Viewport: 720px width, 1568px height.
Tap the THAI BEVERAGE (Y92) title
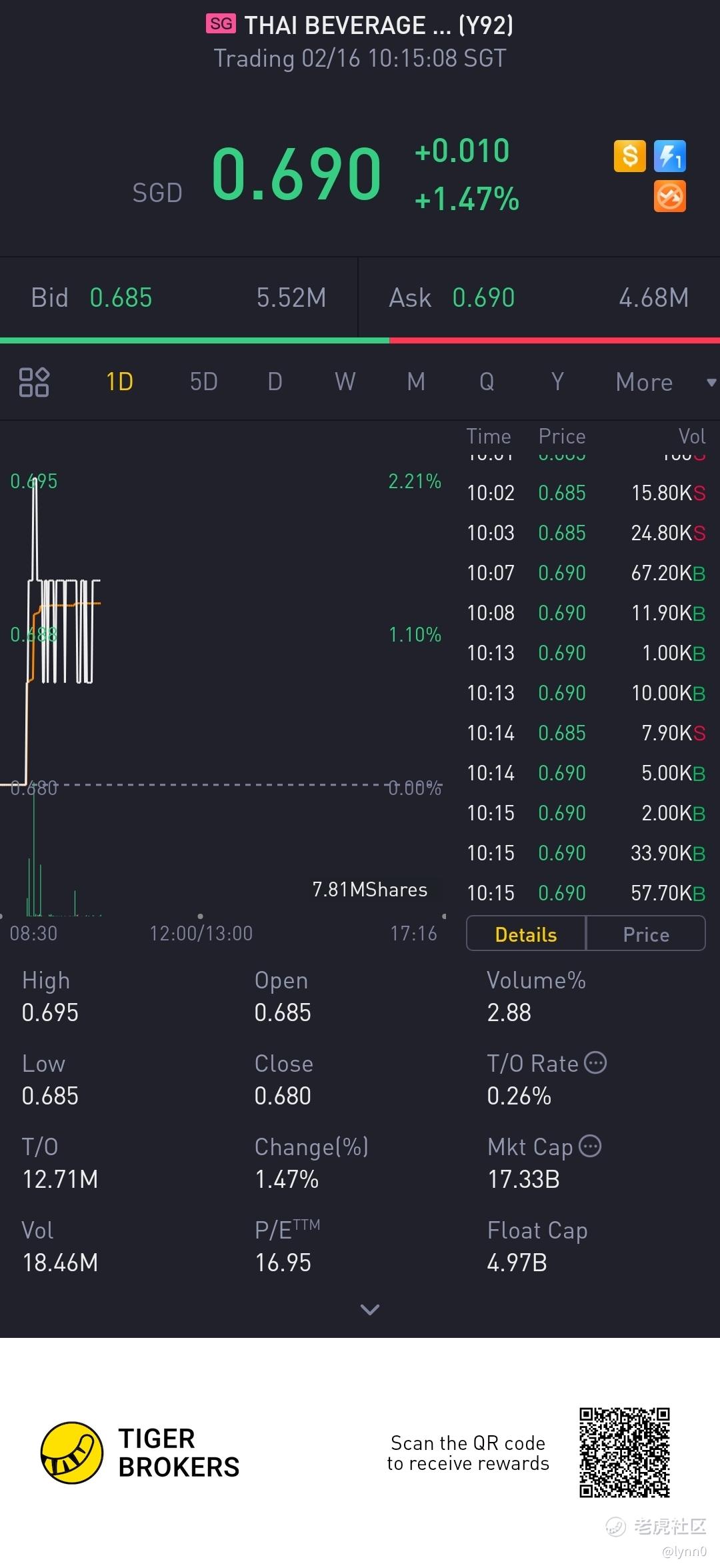pyautogui.click(x=379, y=25)
